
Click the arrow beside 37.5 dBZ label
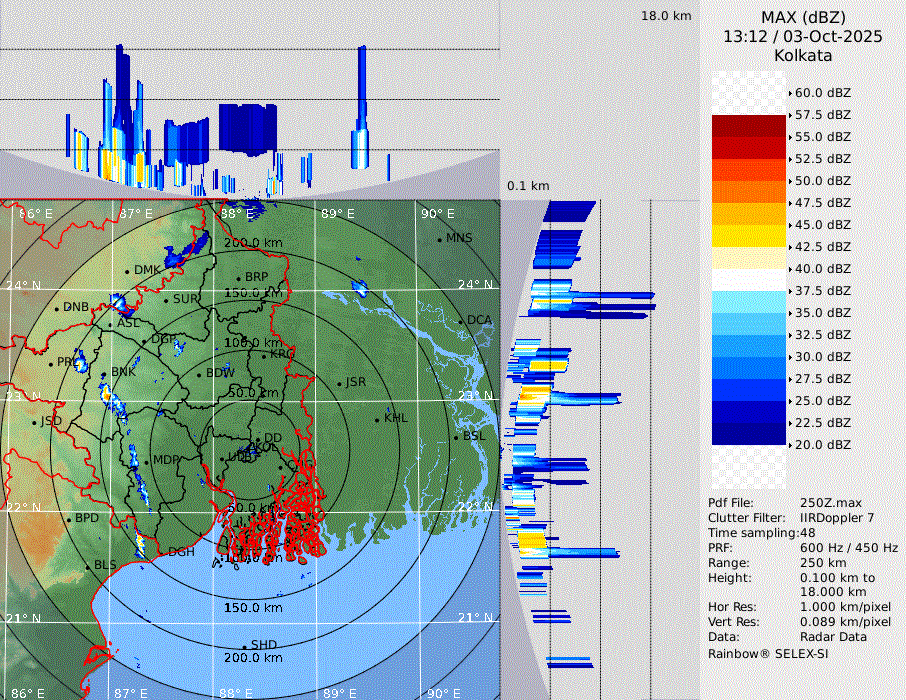790,291
